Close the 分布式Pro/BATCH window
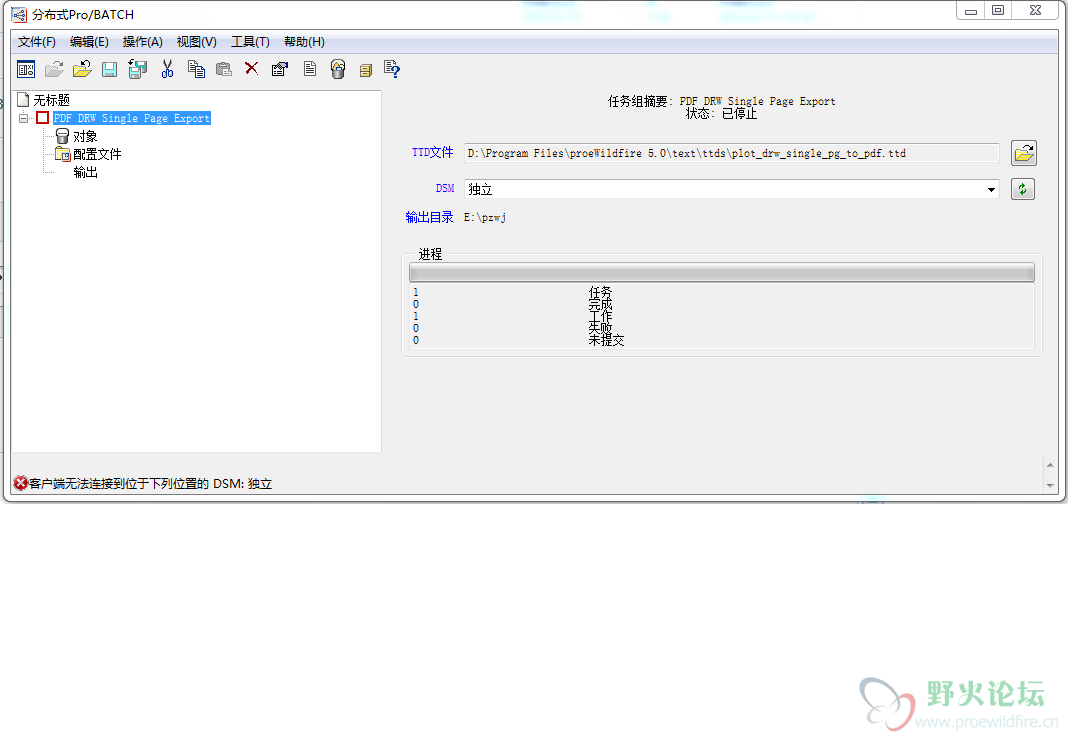Viewport: 1068px width, 740px height. [x=1035, y=11]
